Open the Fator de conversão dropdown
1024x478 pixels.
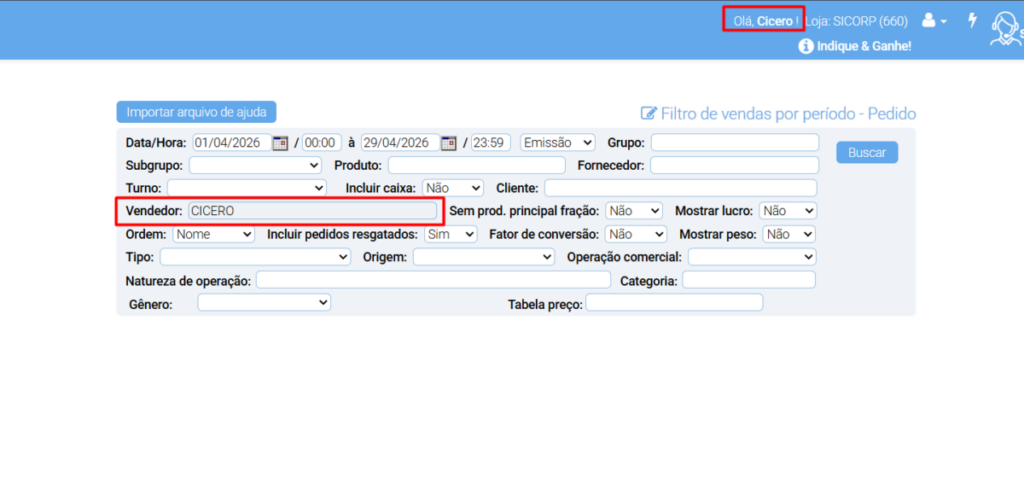(636, 234)
